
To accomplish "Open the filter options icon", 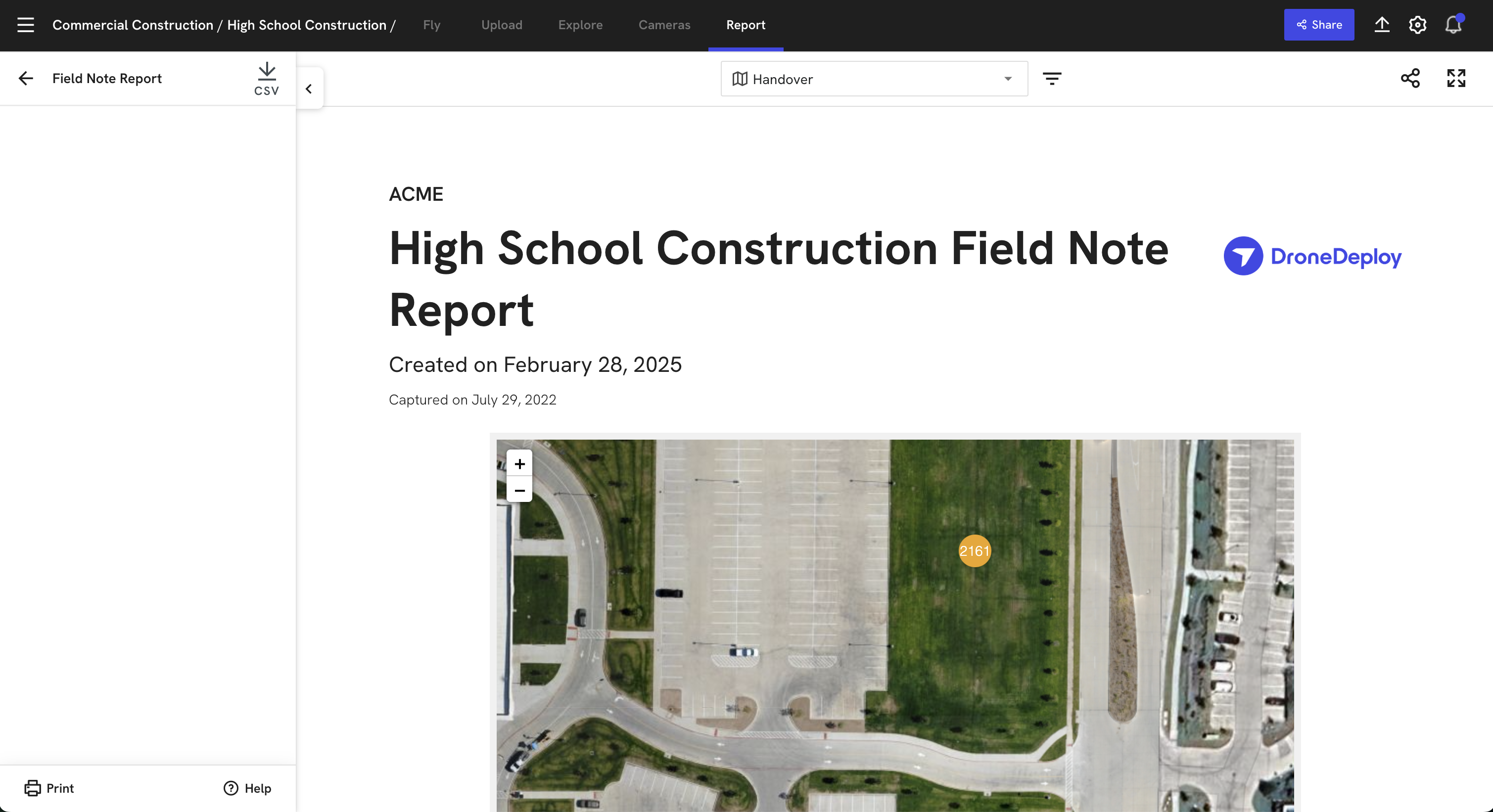I will [x=1052, y=79].
